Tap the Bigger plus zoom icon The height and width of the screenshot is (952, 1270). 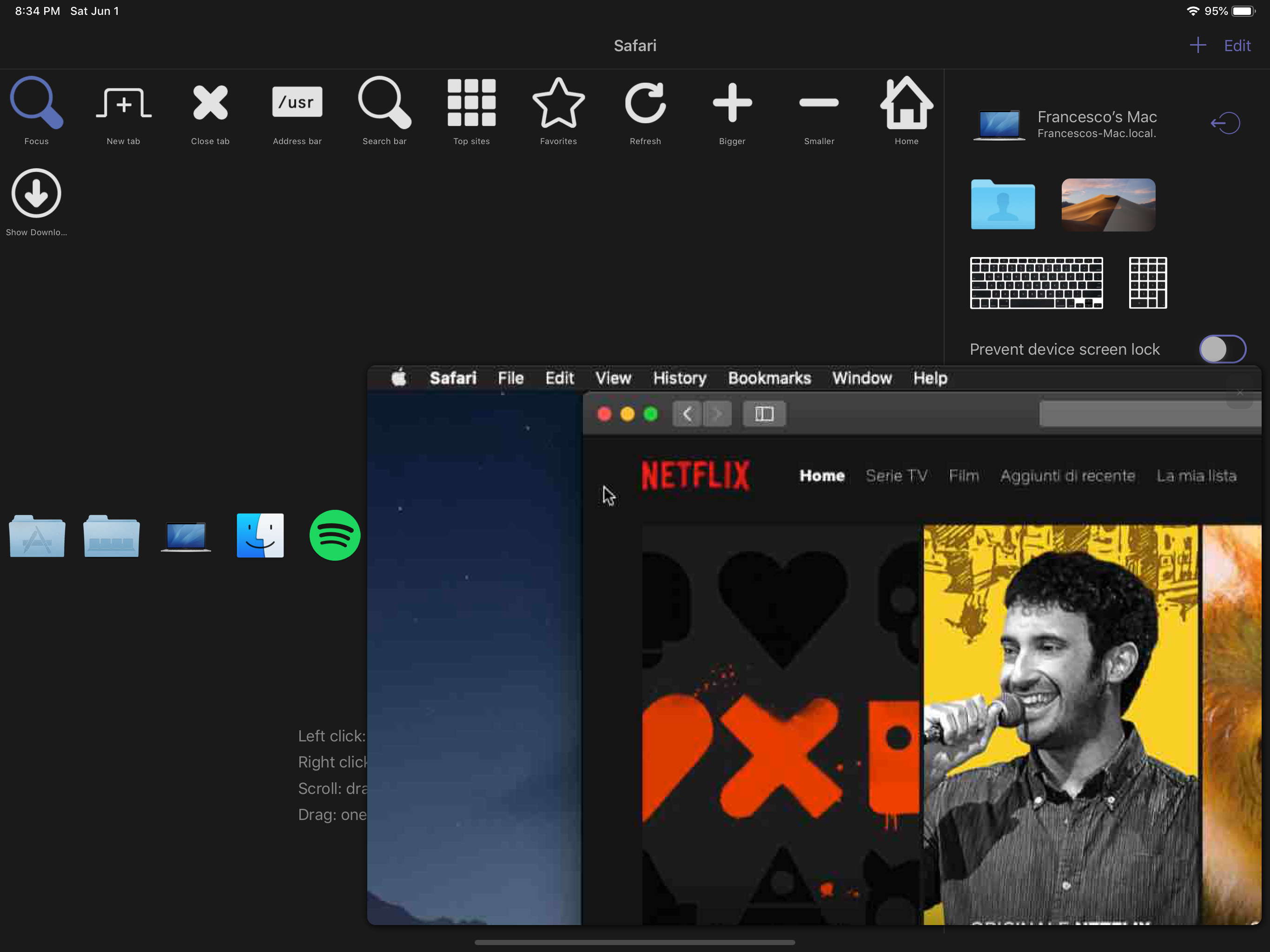732,103
